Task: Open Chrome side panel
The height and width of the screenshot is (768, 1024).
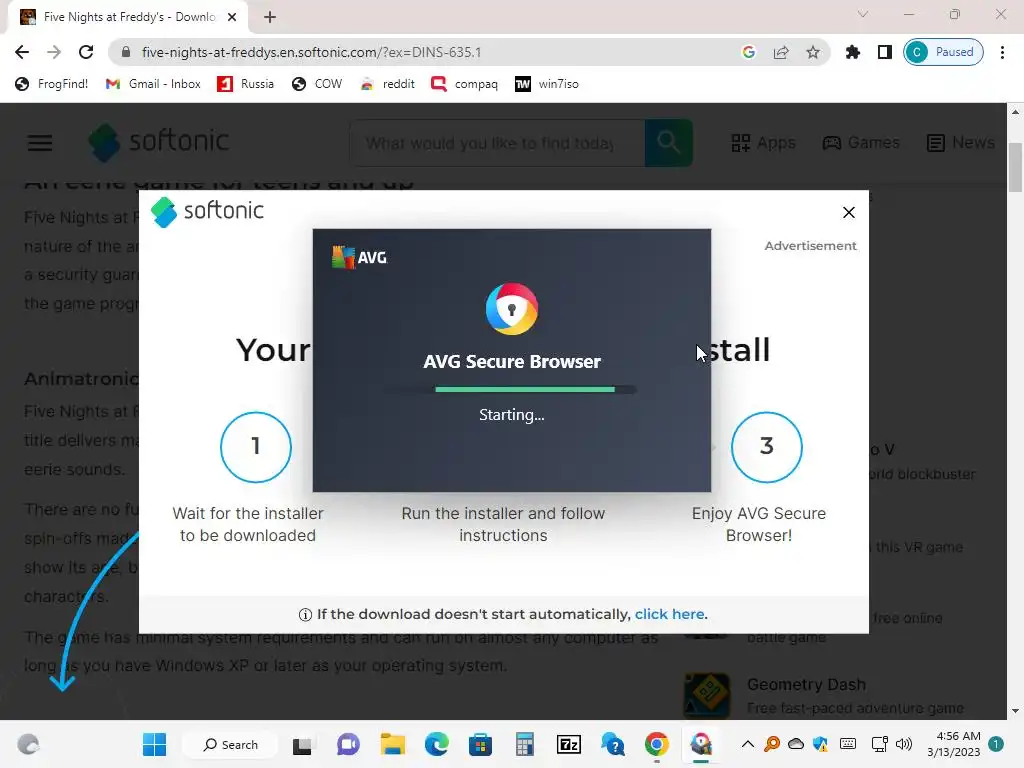Action: point(885,52)
